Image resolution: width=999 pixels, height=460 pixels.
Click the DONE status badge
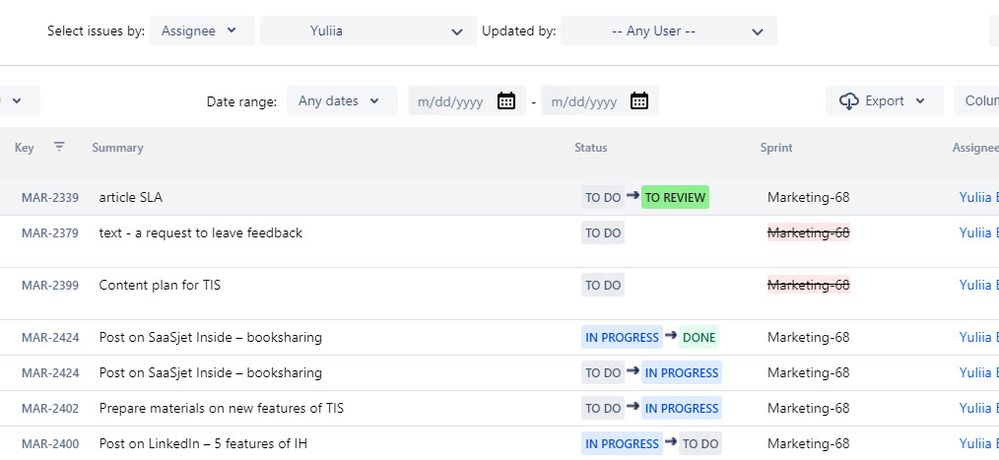pos(699,338)
